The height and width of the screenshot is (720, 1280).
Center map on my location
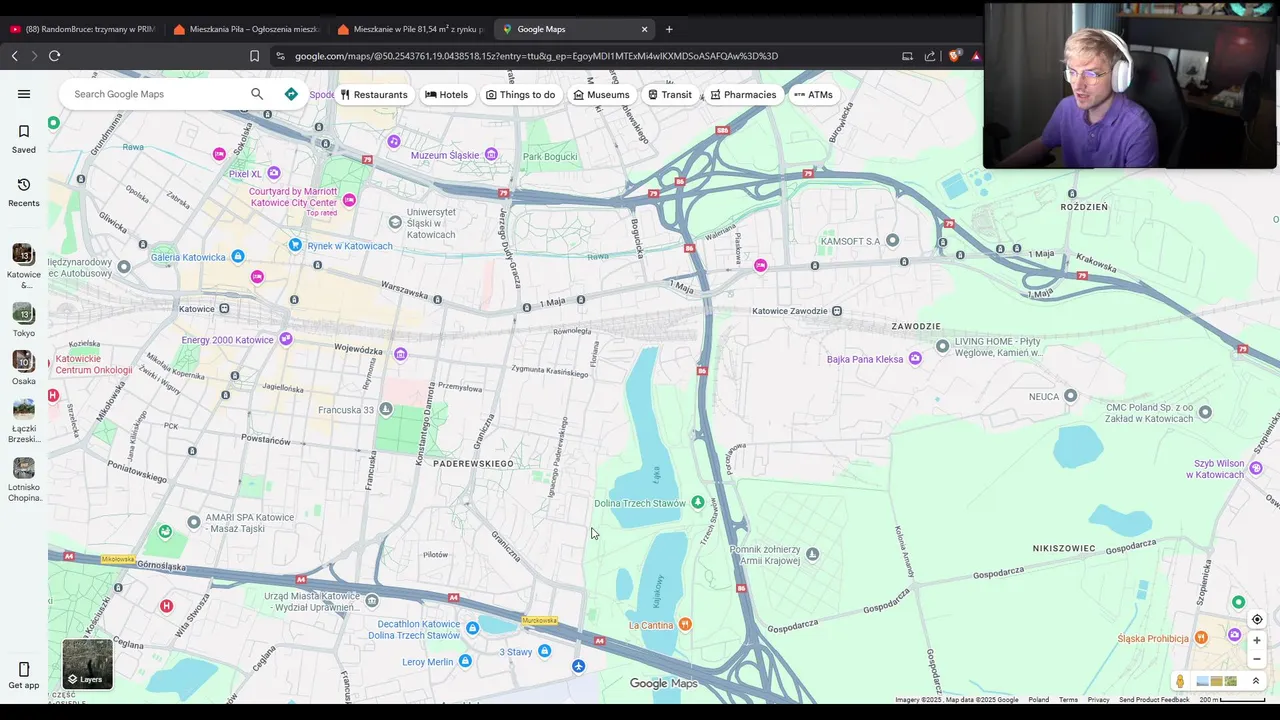pos(1257,619)
